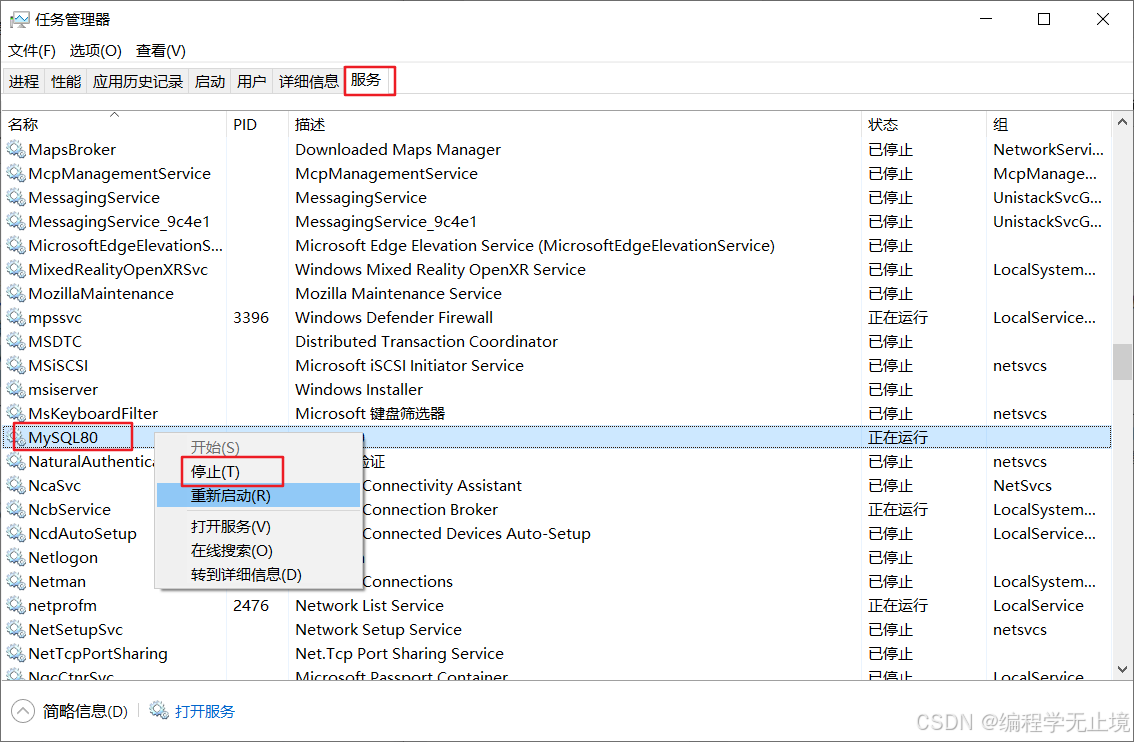Switch to the 用户 tab
1134x742 pixels.
(252, 82)
